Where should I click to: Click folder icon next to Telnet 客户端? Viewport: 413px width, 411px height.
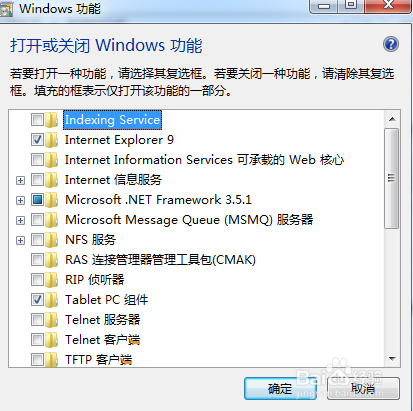(x=52, y=340)
